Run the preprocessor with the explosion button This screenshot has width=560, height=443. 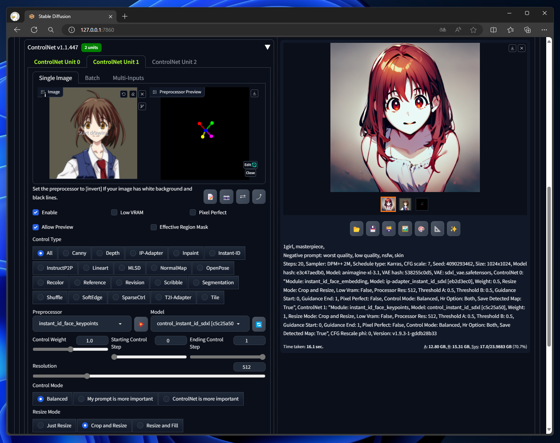(141, 324)
